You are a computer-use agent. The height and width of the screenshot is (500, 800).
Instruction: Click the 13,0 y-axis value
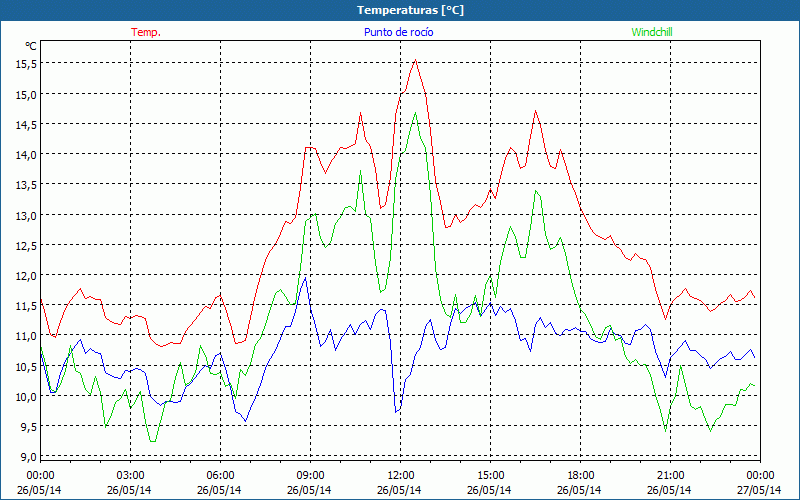pos(27,215)
